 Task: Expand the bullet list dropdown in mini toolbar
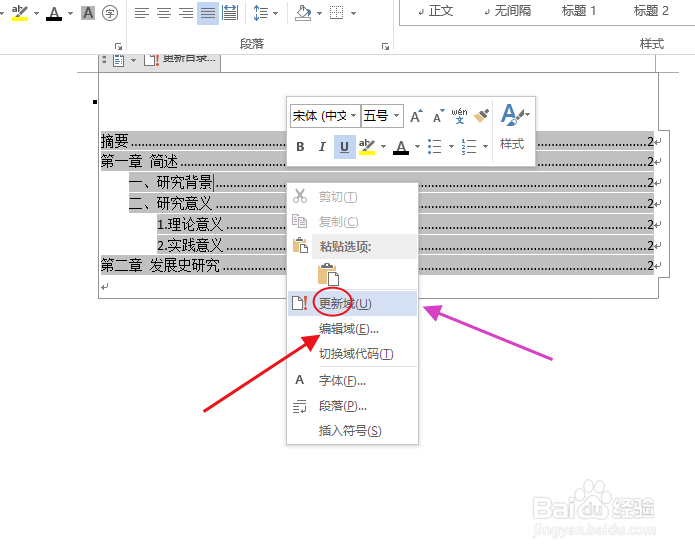pos(451,147)
